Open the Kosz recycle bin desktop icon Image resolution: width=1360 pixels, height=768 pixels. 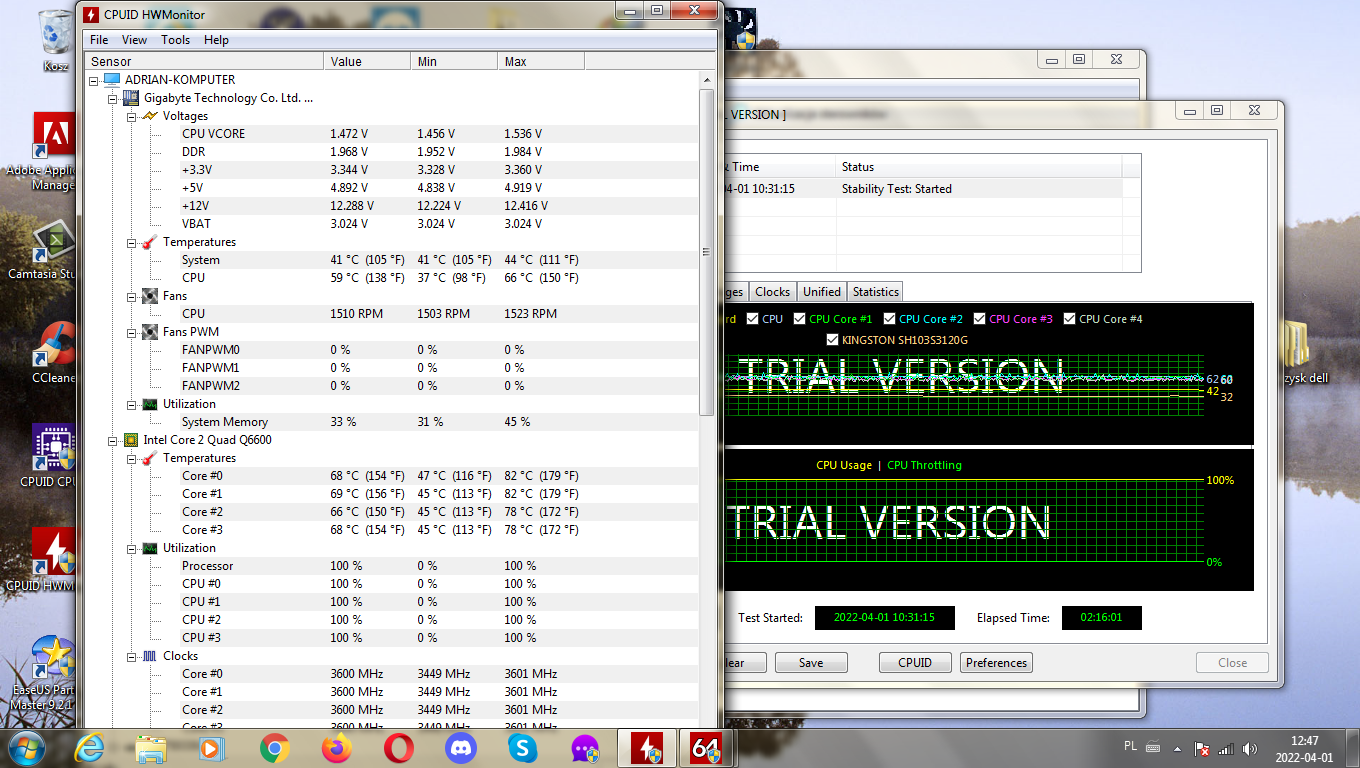(x=55, y=40)
